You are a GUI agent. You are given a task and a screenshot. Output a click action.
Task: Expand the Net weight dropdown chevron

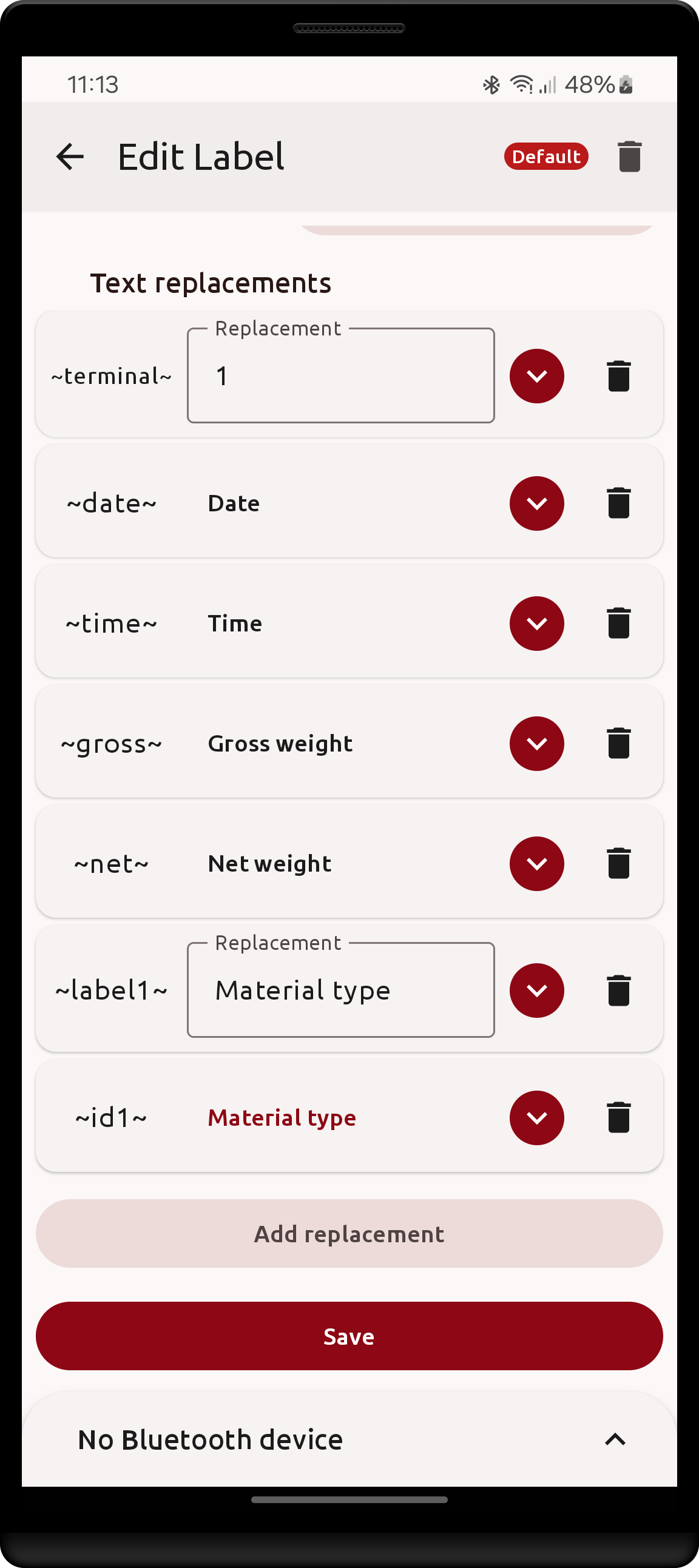[x=536, y=864]
